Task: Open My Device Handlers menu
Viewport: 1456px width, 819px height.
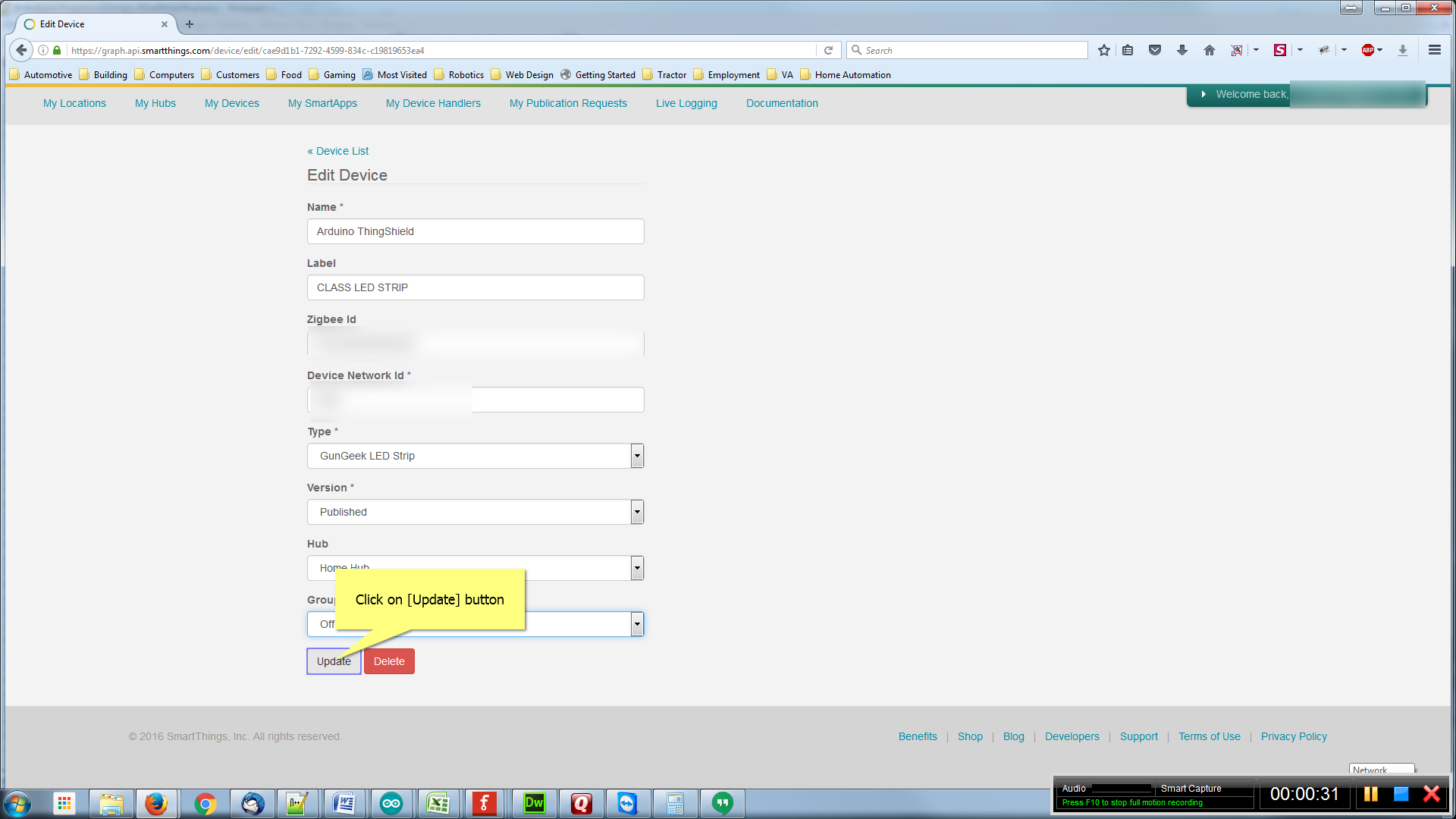Action: tap(433, 103)
